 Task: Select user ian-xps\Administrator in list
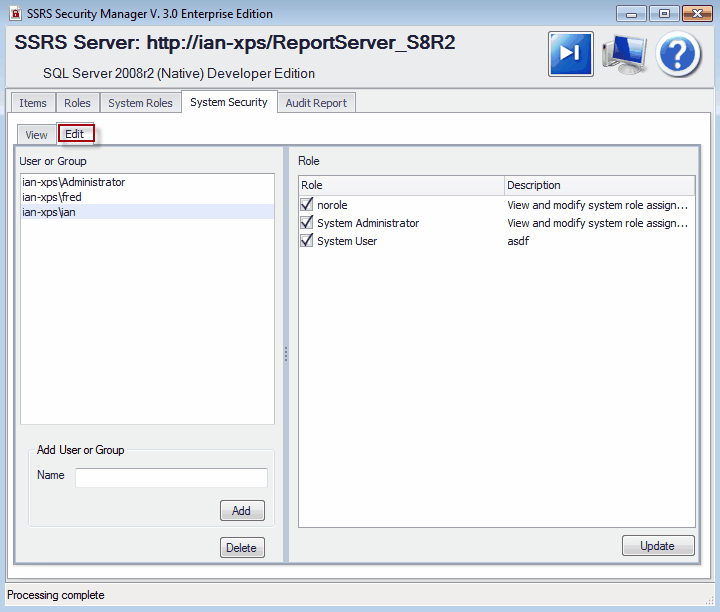(147, 182)
